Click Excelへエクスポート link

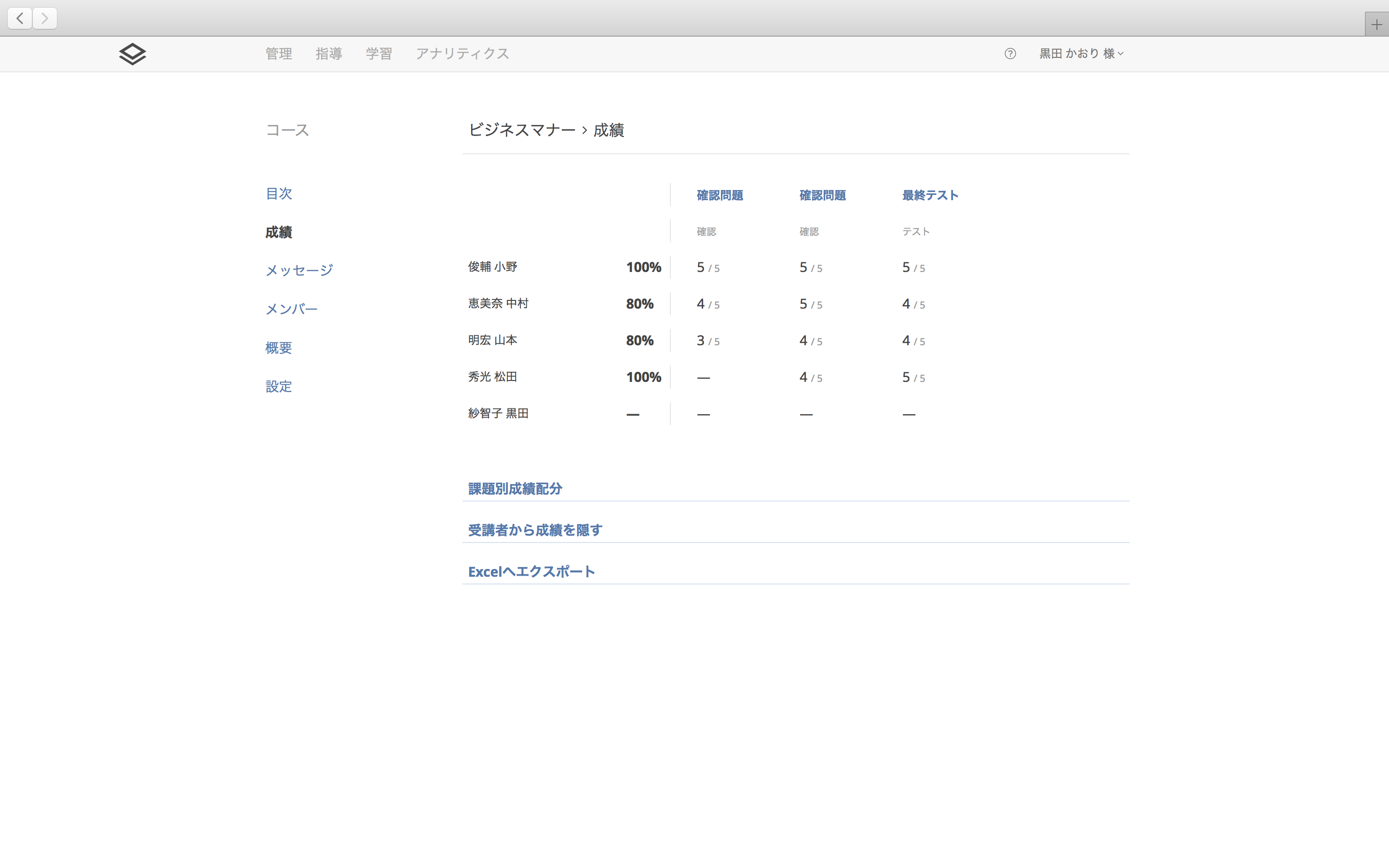tap(531, 572)
